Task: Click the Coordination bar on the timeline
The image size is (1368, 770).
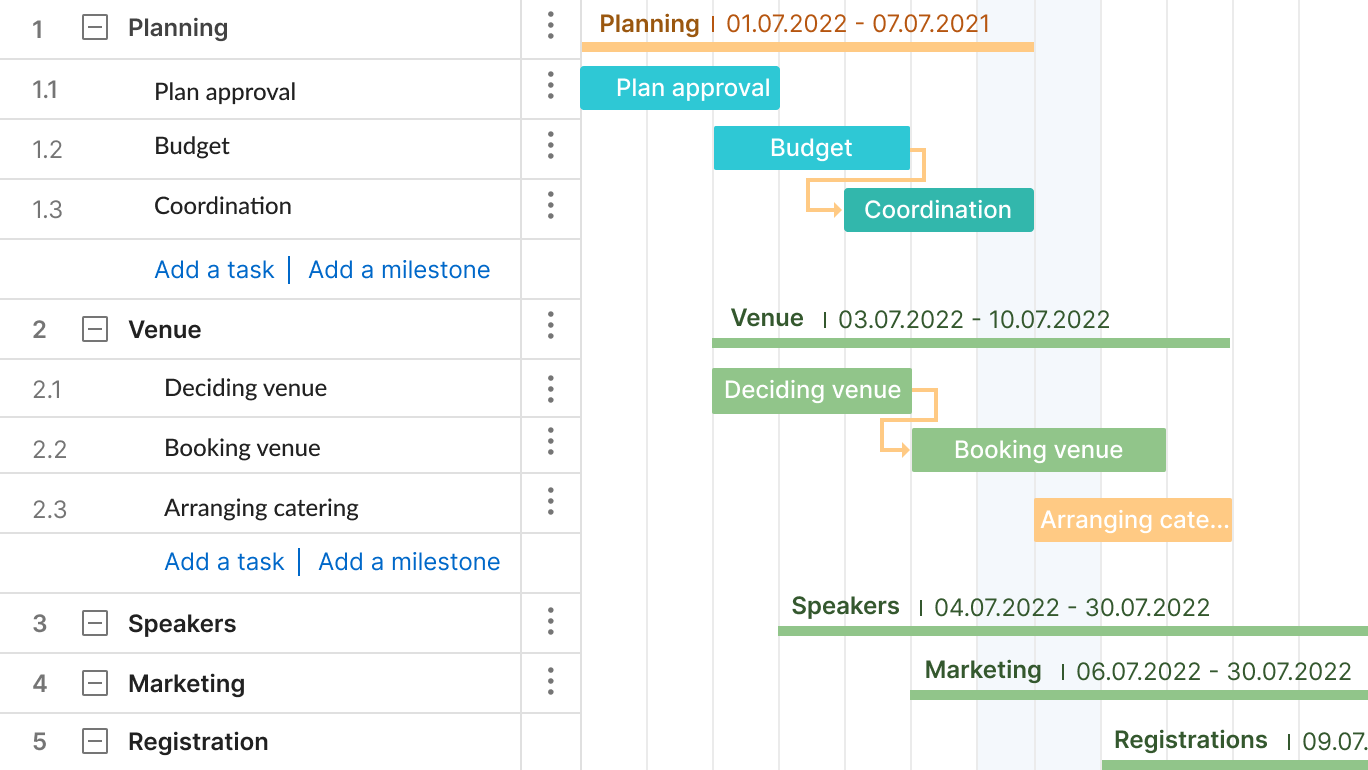Action: [x=938, y=210]
